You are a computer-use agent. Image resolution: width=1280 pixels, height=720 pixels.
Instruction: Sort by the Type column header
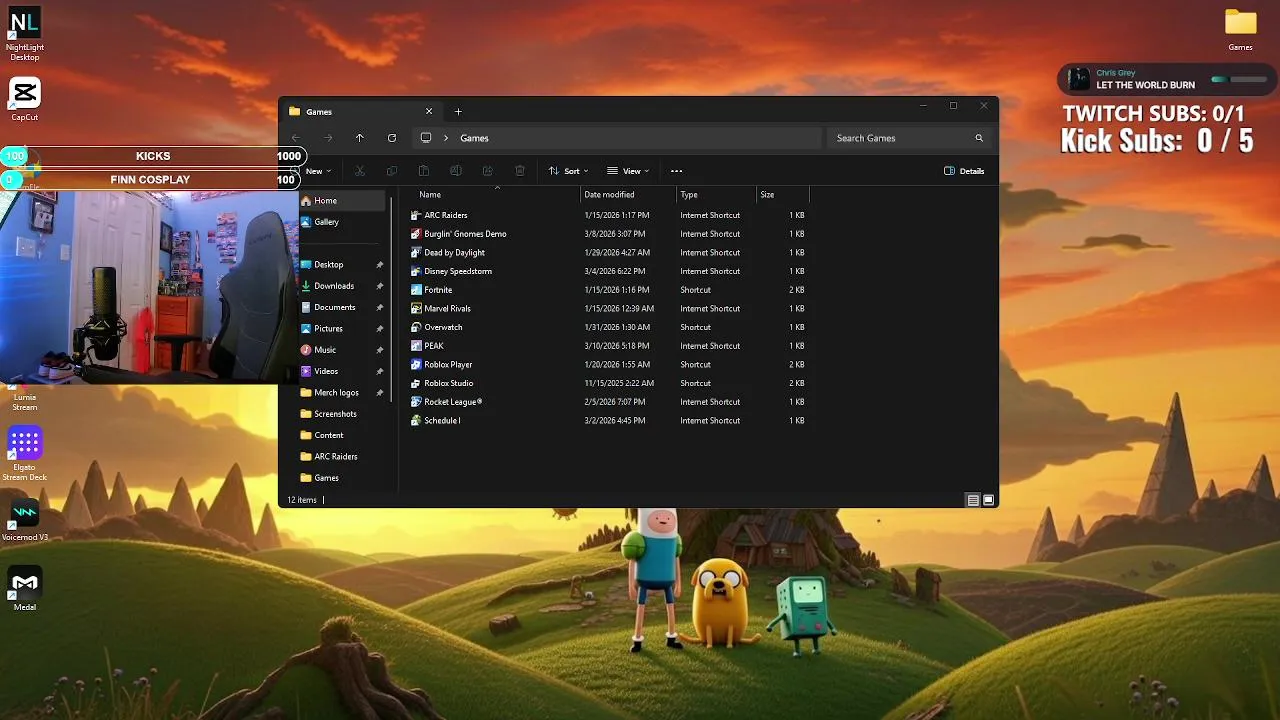coord(716,195)
